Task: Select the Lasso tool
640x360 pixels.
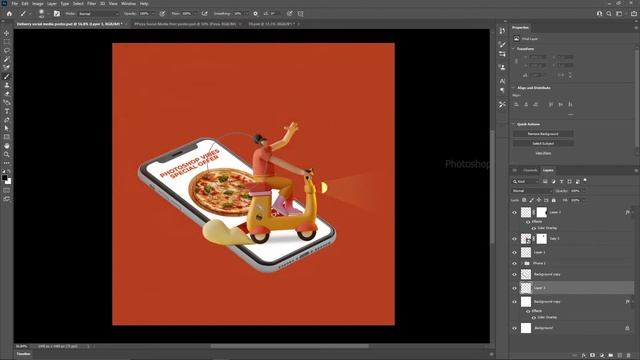Action: pos(7,50)
